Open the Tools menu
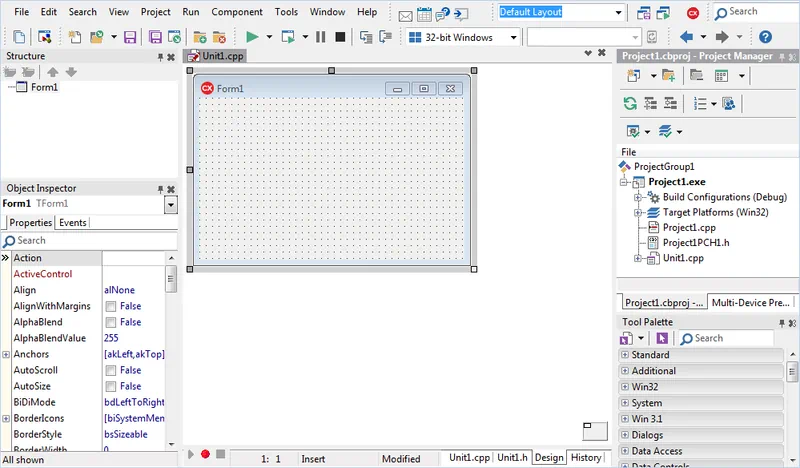800x468 pixels. pyautogui.click(x=286, y=12)
